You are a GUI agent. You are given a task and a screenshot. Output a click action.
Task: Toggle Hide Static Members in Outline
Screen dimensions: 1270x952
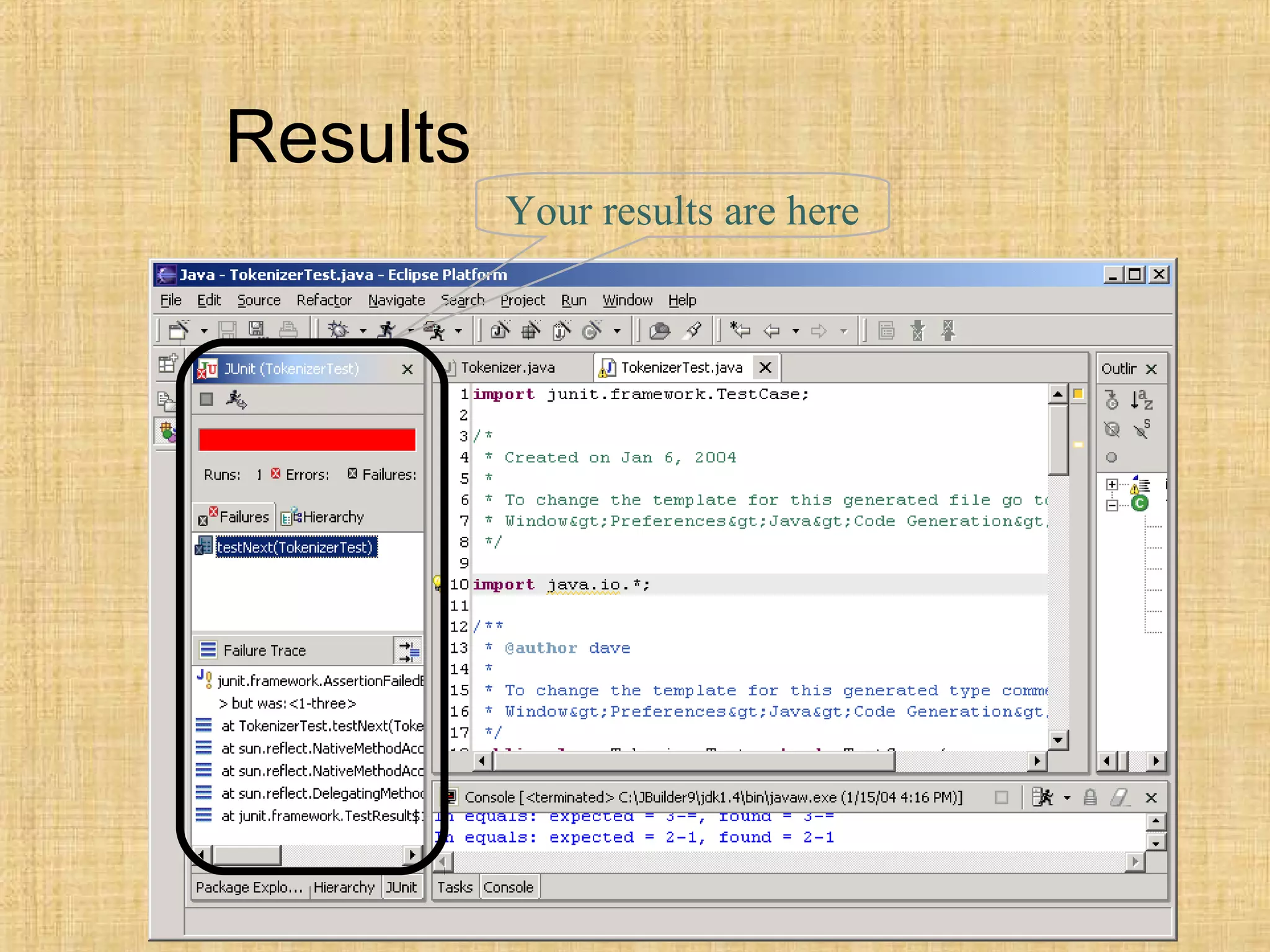(x=1142, y=429)
